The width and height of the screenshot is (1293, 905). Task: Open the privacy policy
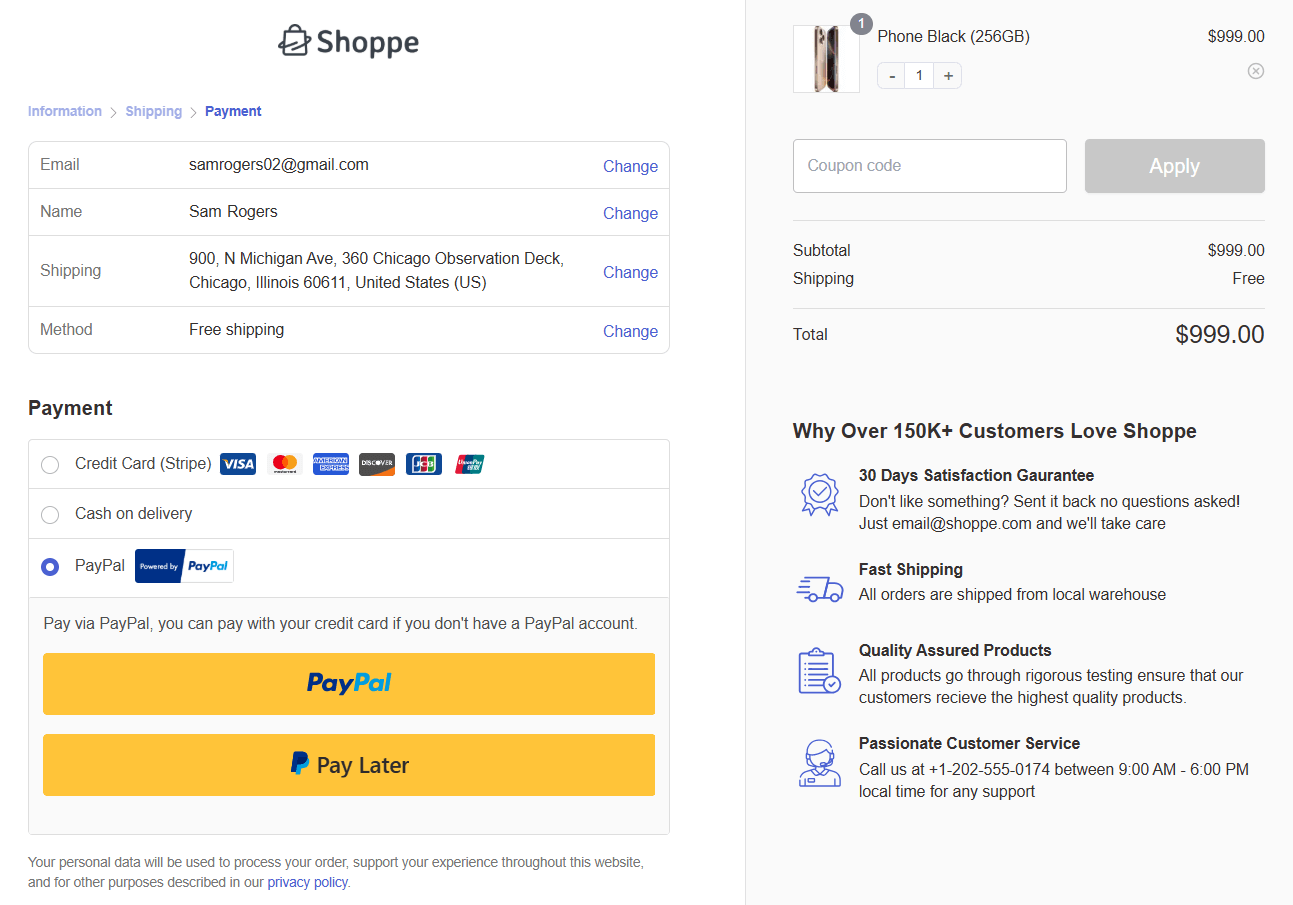307,881
